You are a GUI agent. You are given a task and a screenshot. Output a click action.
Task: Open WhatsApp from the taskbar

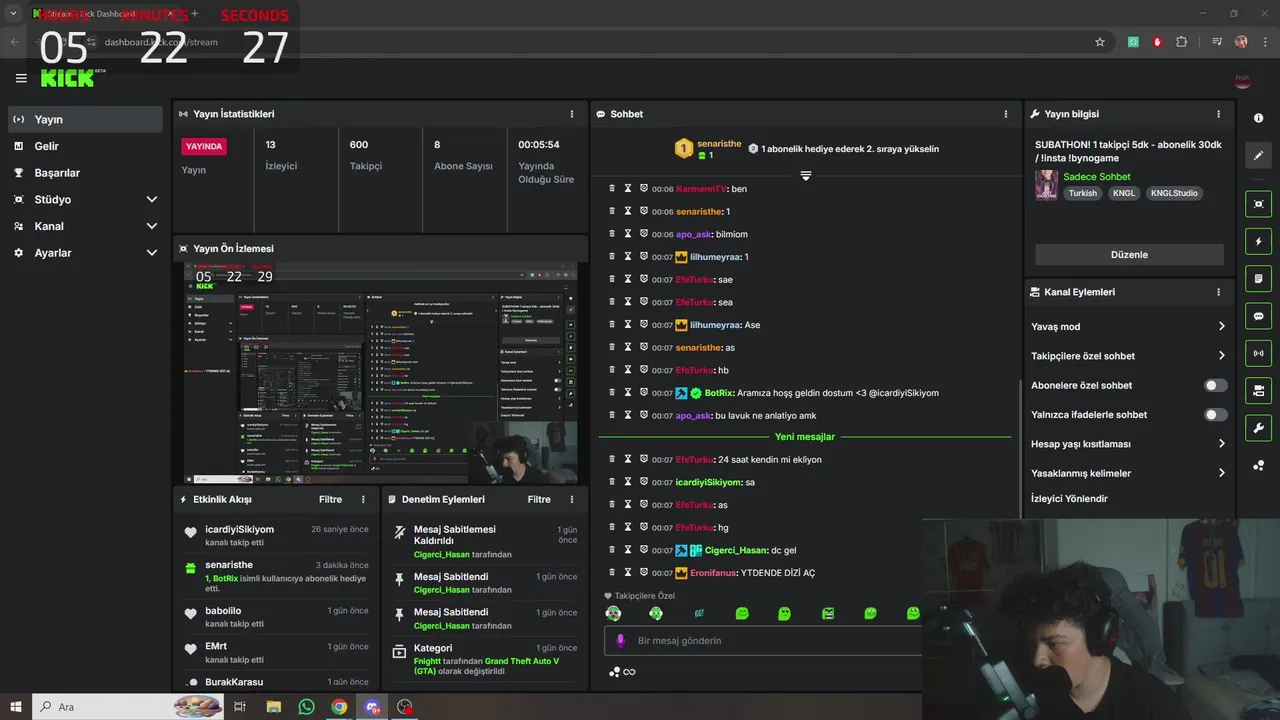click(306, 707)
